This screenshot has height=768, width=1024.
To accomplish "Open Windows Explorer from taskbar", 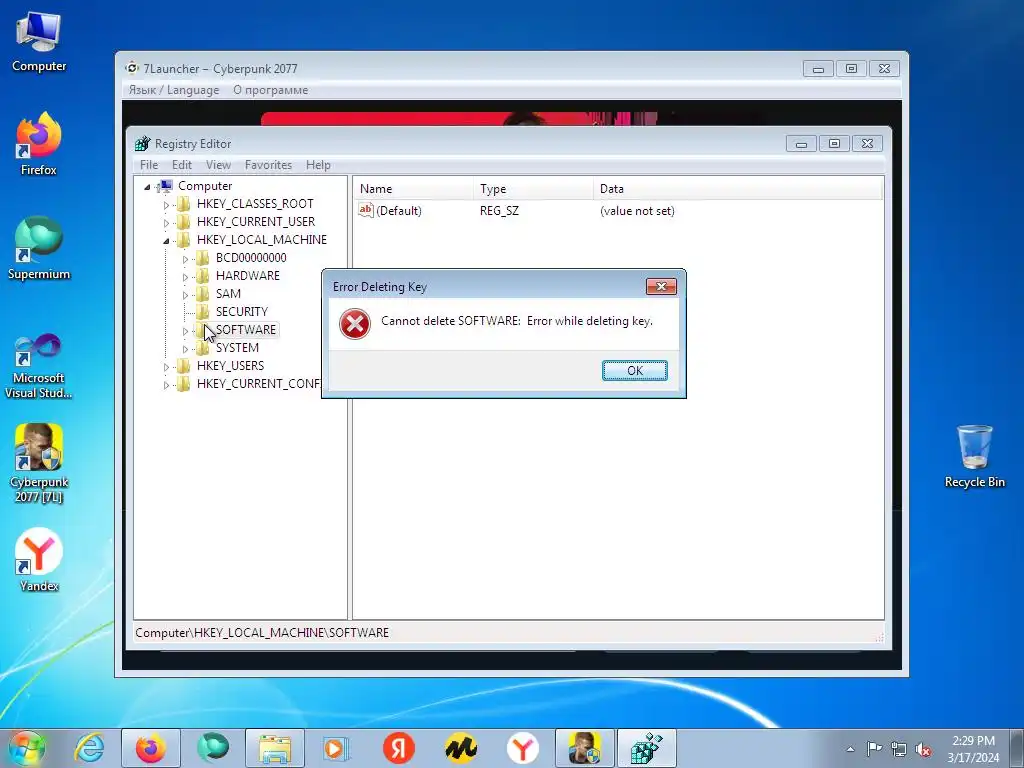I will pyautogui.click(x=275, y=748).
